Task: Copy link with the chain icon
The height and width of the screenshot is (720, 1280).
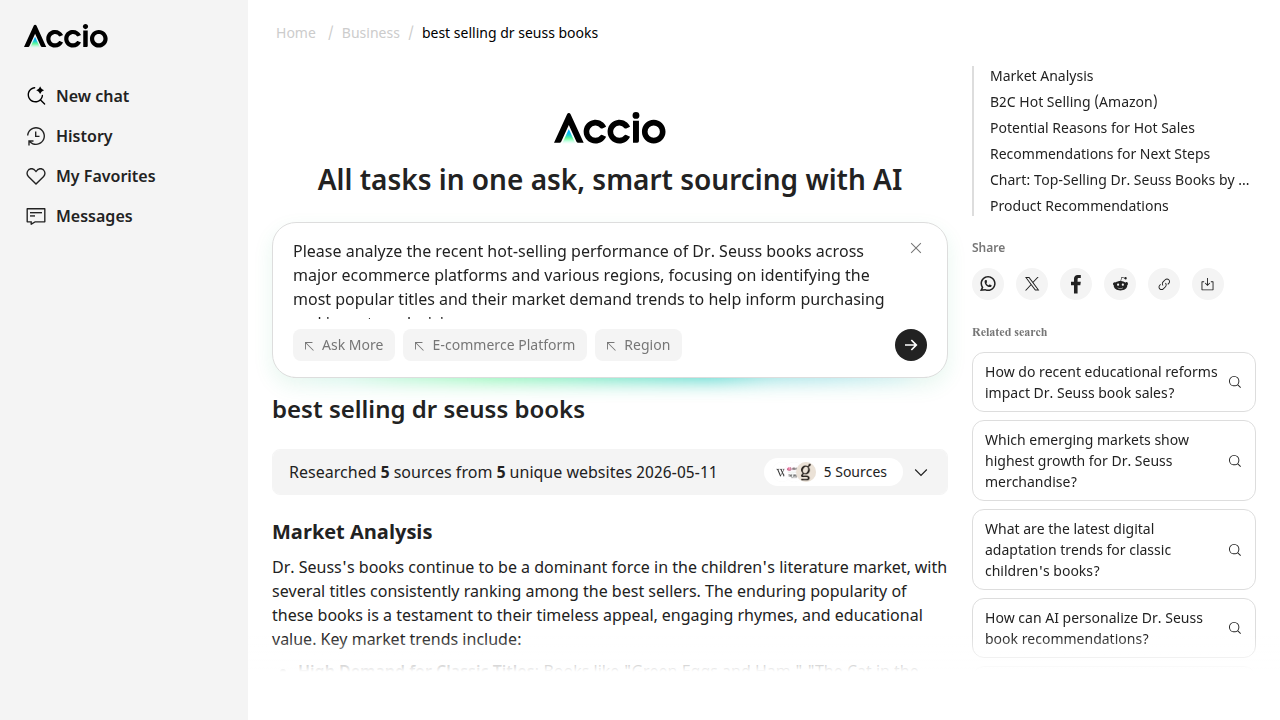Action: [x=1164, y=284]
